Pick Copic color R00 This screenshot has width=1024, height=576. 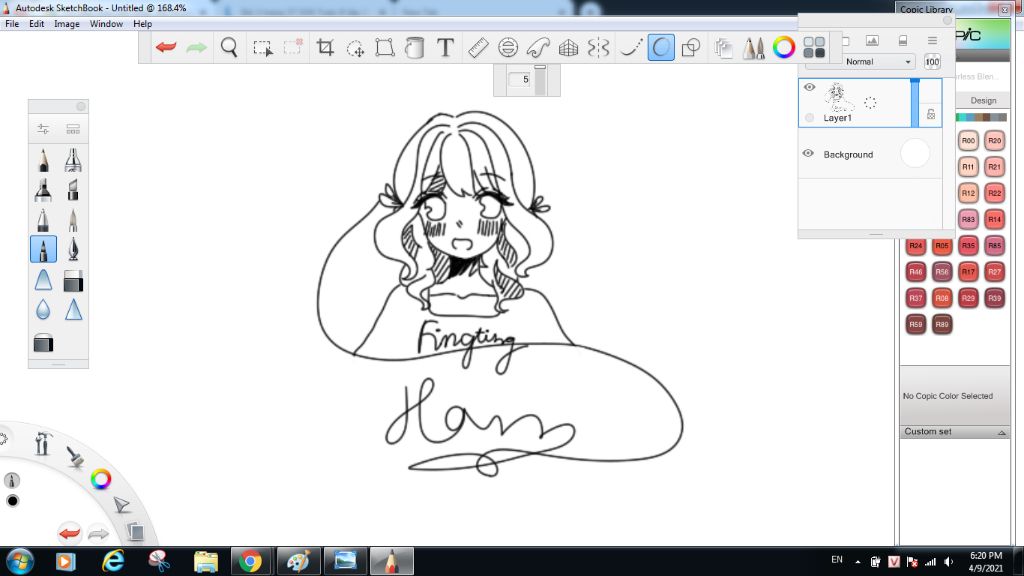coord(968,140)
